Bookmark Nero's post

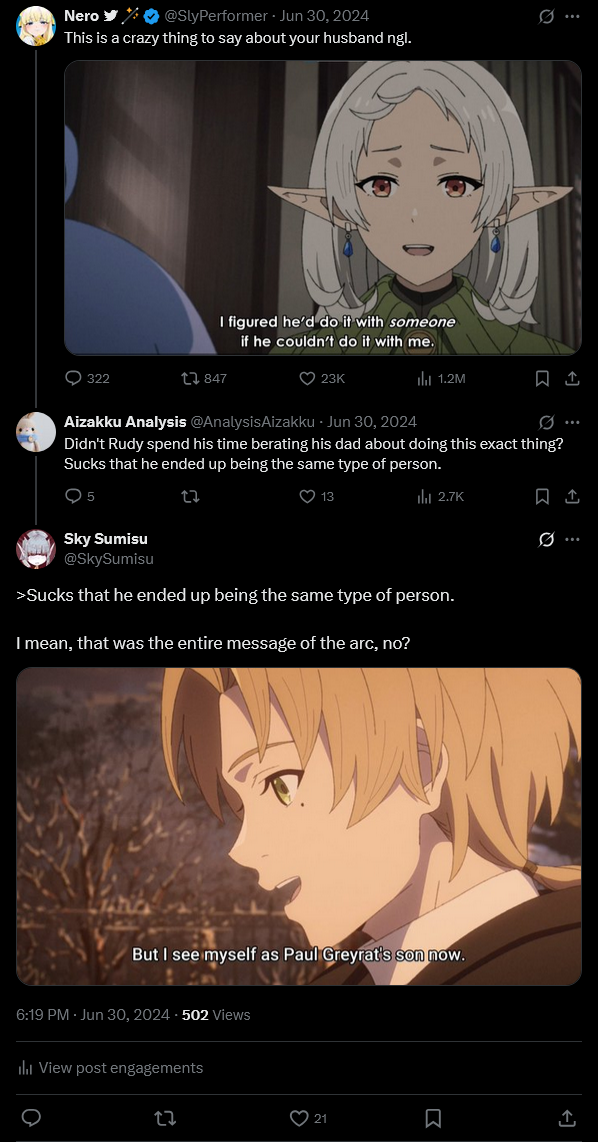click(542, 378)
